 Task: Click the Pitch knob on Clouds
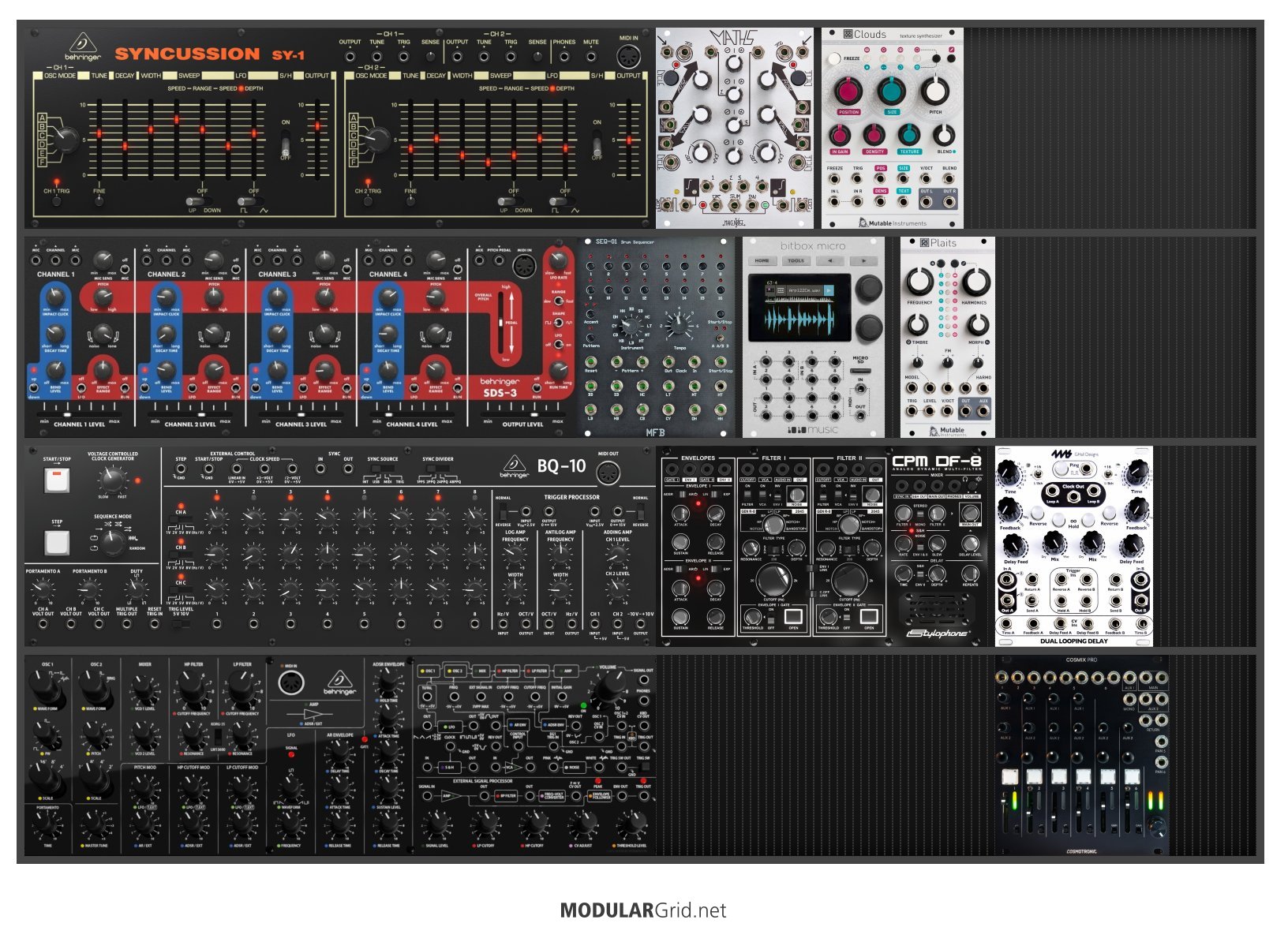(935, 91)
